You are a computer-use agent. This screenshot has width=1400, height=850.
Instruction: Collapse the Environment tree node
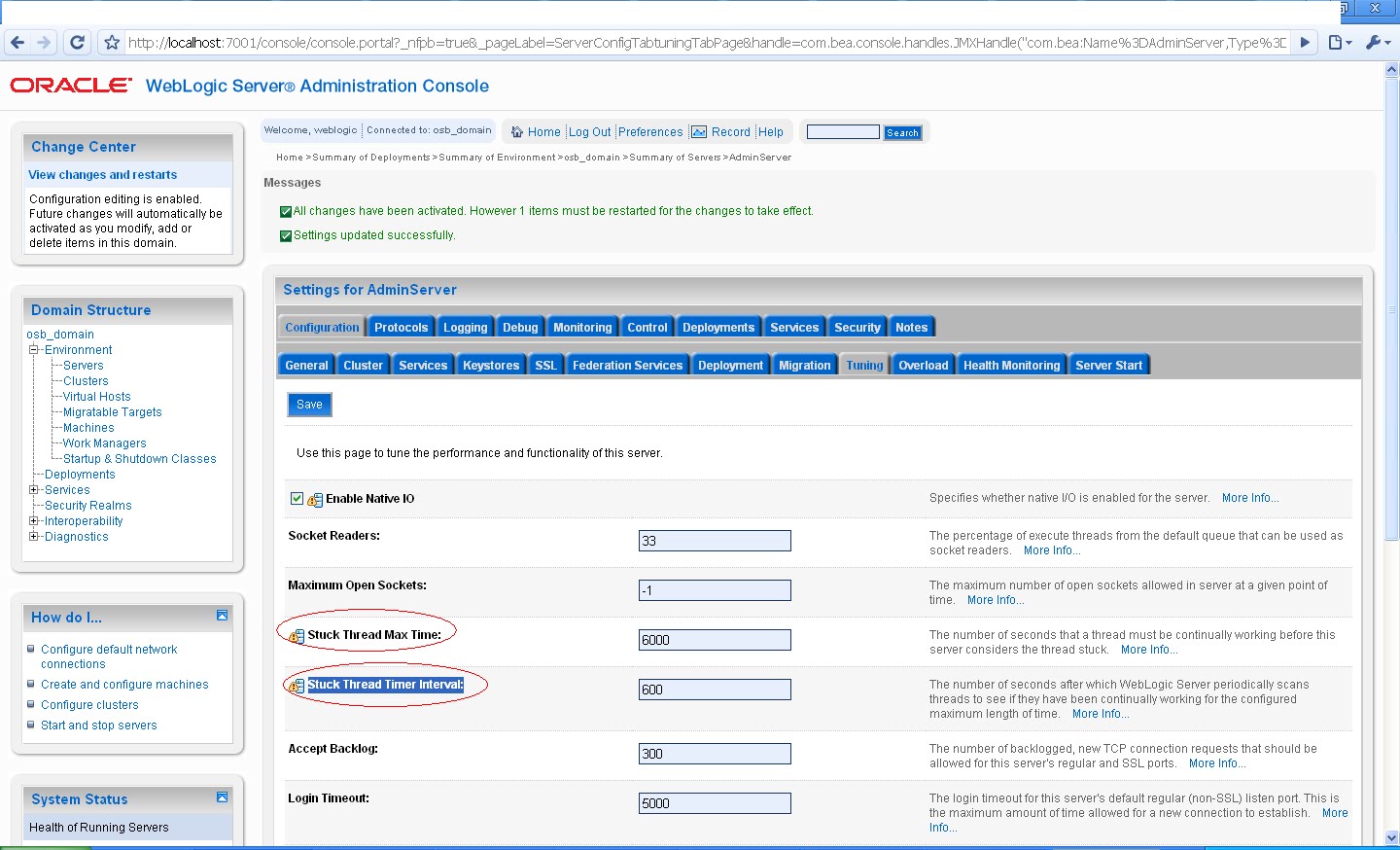pos(33,349)
